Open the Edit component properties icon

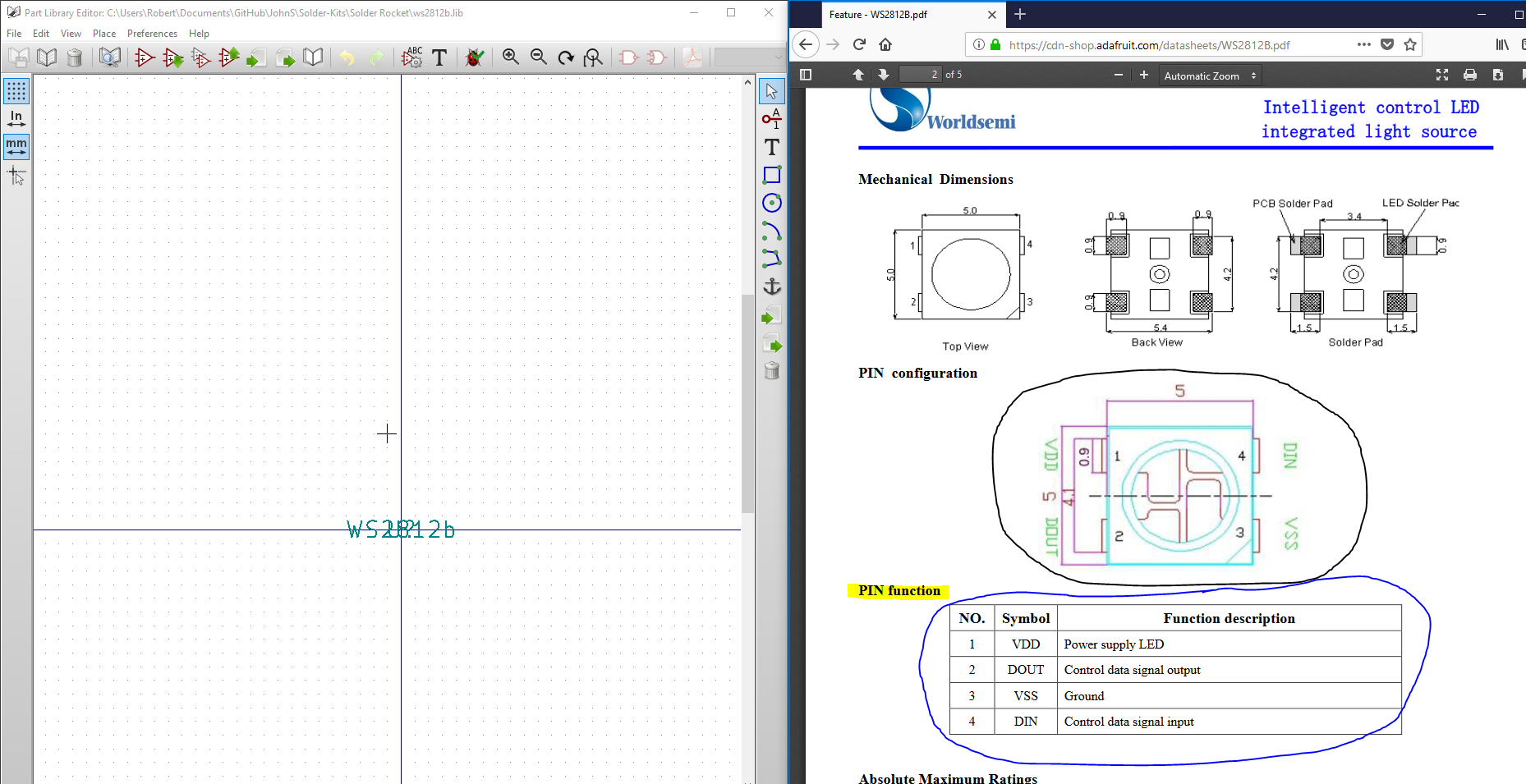(411, 57)
